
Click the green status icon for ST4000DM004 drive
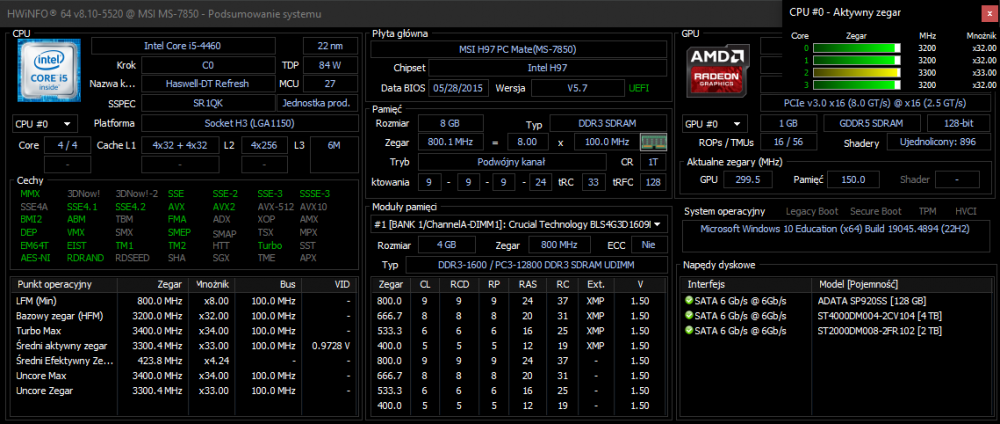tap(689, 316)
